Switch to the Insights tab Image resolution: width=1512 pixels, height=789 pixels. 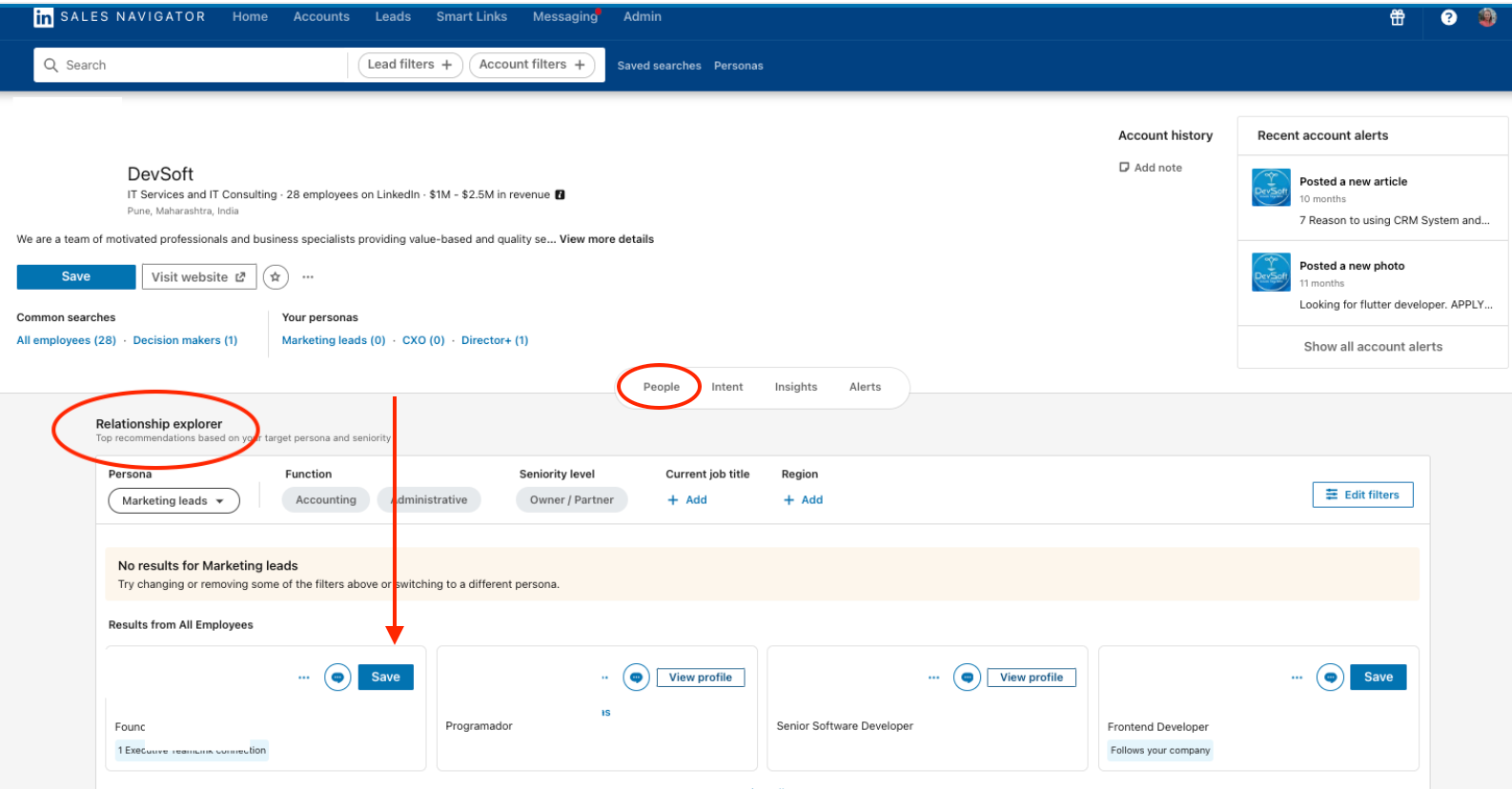click(796, 387)
